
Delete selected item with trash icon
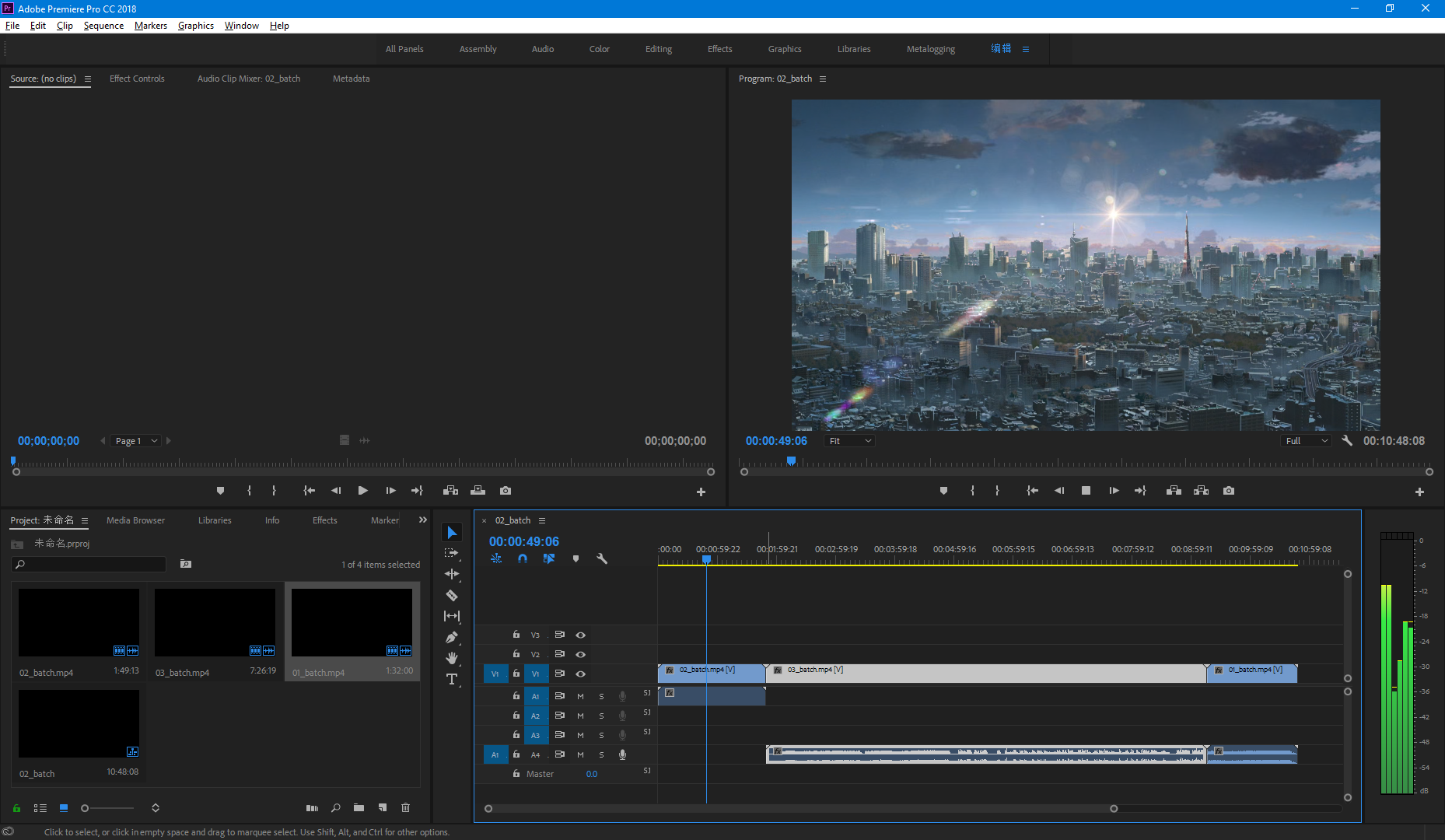click(405, 808)
